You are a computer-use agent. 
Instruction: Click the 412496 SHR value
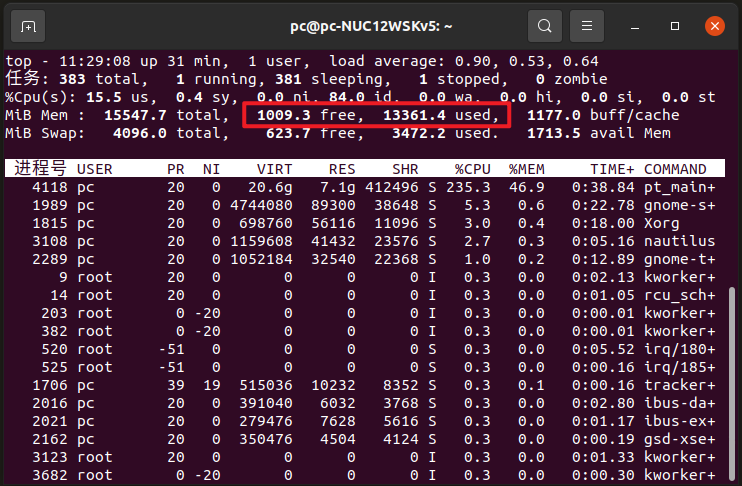[x=392, y=187]
